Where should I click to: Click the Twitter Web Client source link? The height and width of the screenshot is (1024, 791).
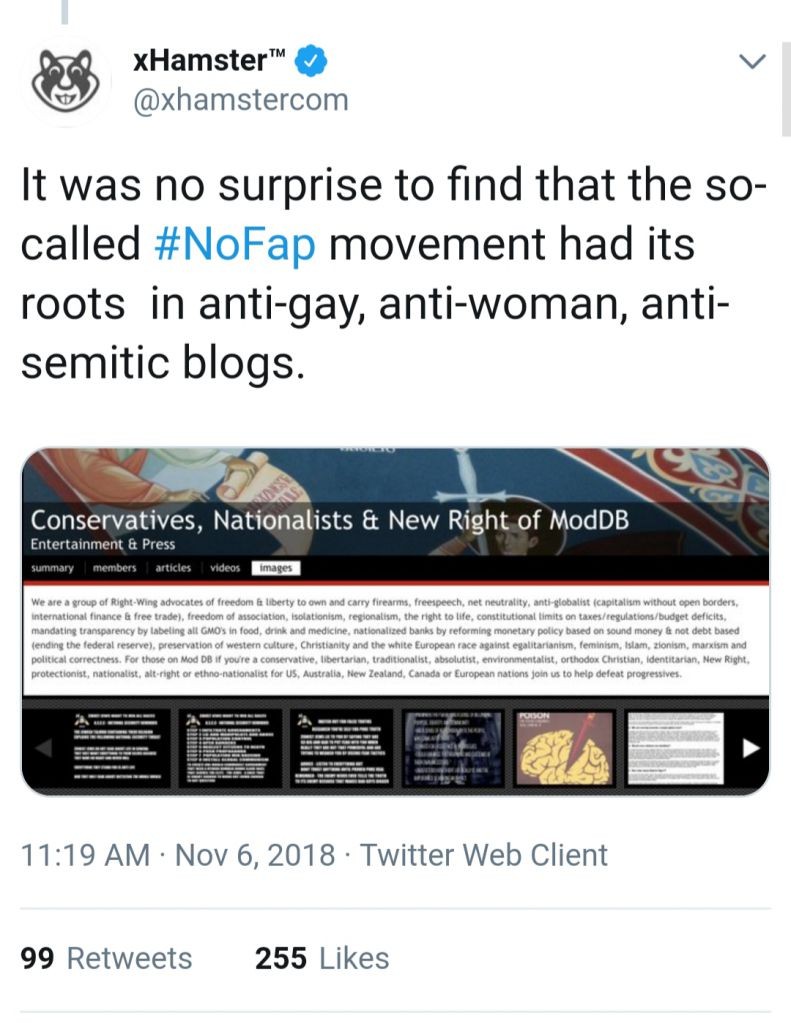tap(484, 855)
